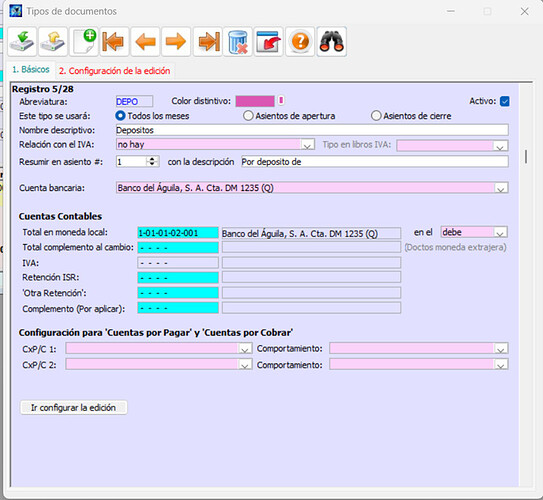The width and height of the screenshot is (543, 500).
Task: Click the description field 'Por deposito de'
Action: click(x=375, y=162)
